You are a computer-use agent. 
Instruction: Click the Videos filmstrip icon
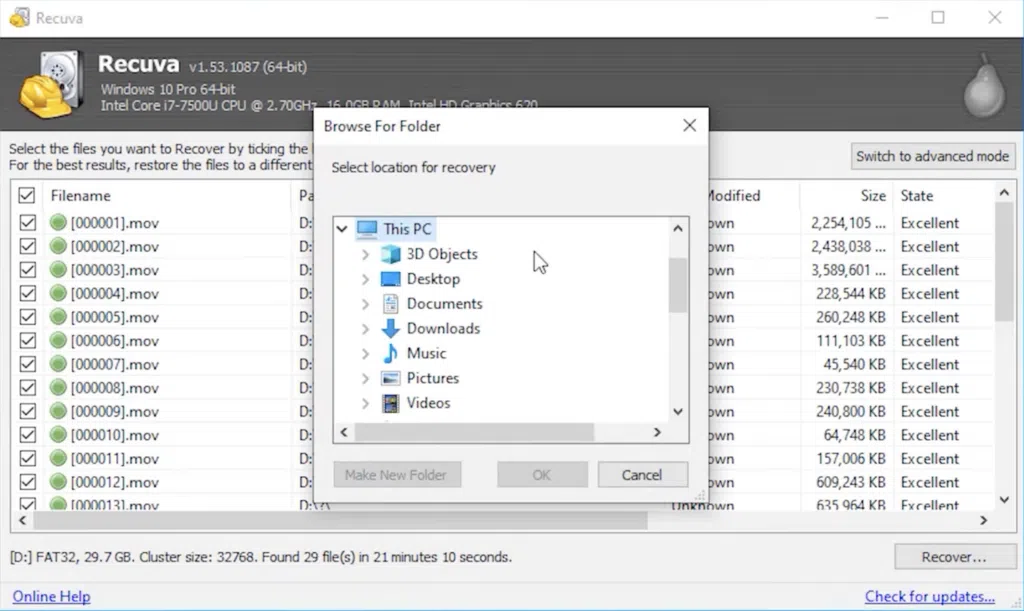(x=391, y=404)
